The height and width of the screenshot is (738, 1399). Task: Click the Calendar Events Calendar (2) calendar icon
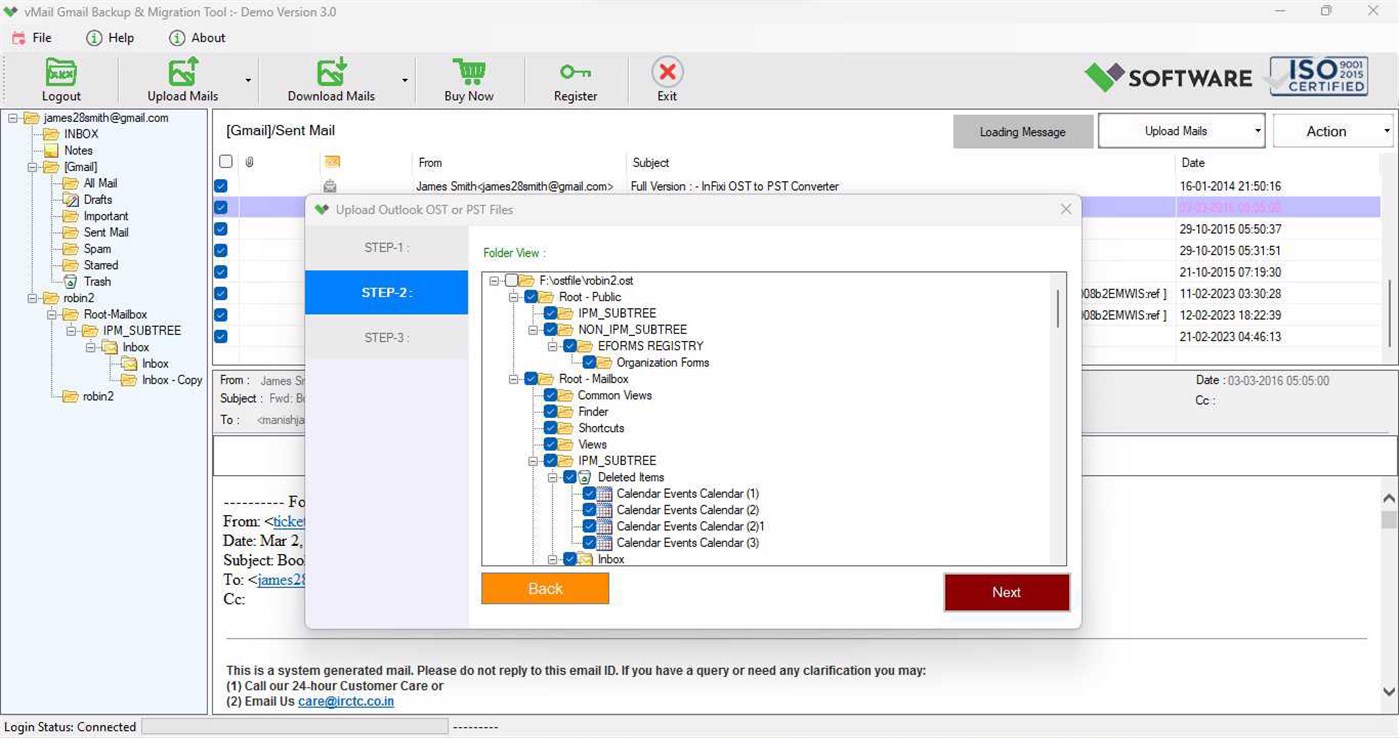click(x=605, y=510)
